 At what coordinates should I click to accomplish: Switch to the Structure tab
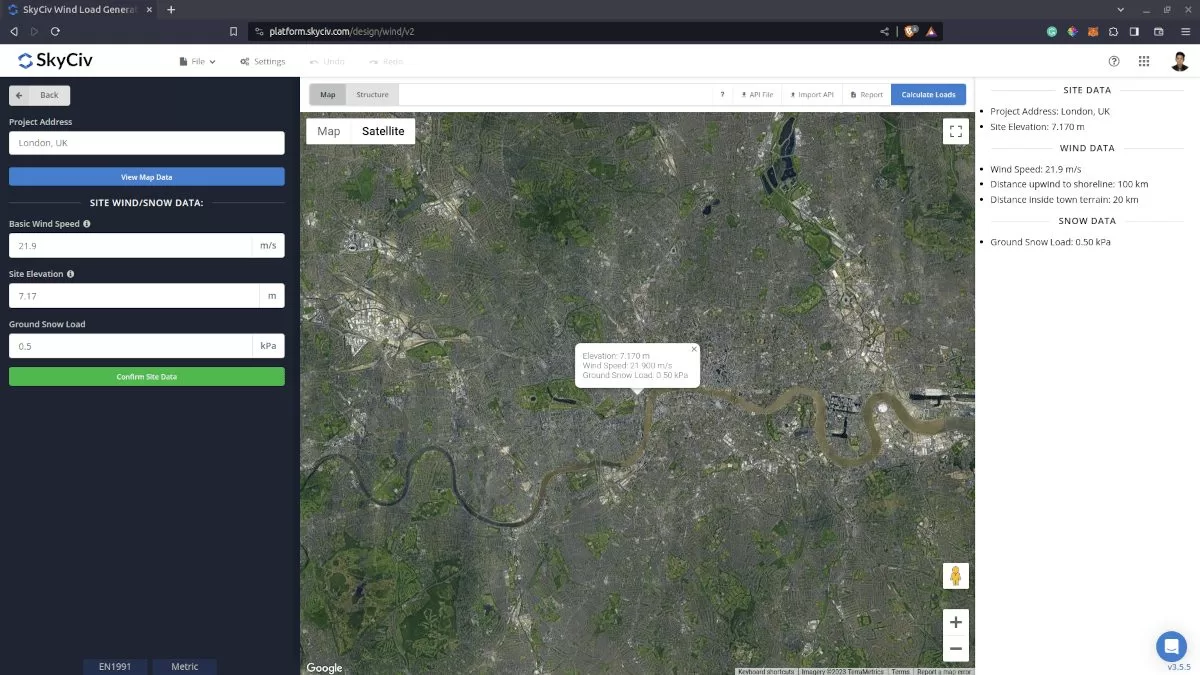[372, 94]
